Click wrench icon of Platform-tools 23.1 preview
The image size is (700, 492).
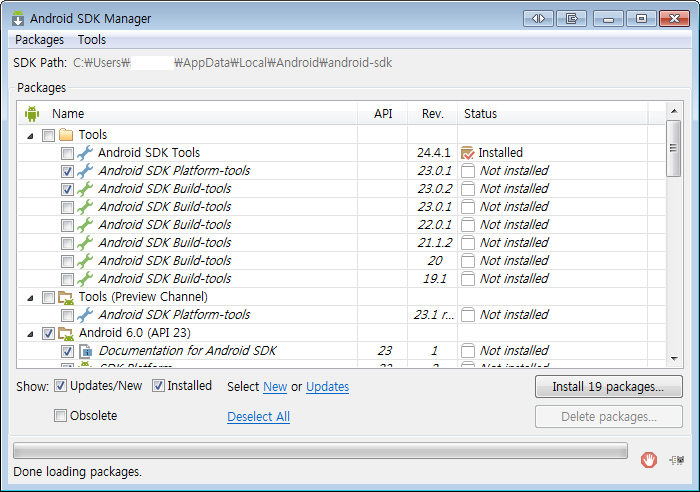pos(85,315)
